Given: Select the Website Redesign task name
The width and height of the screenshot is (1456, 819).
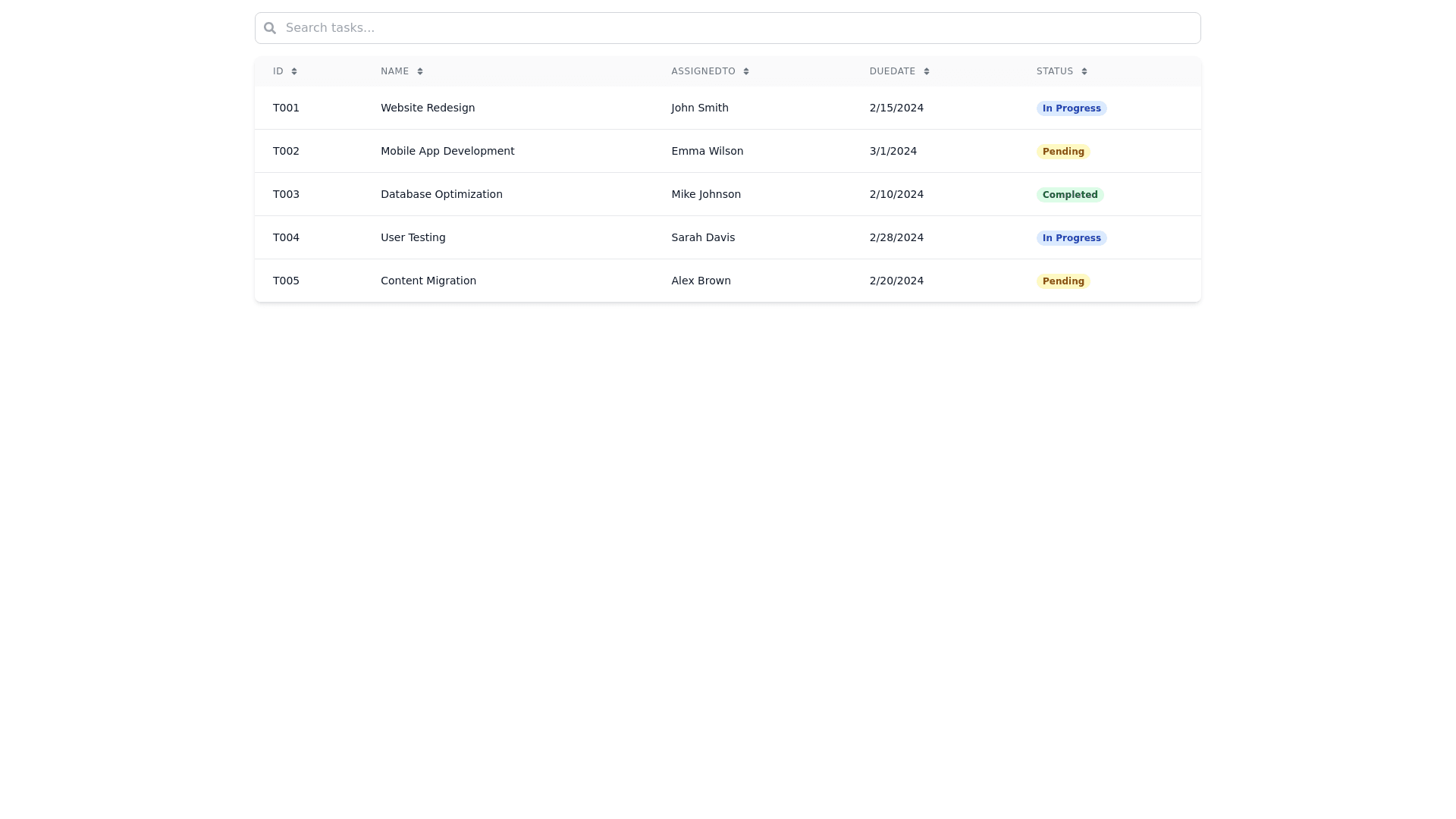Looking at the screenshot, I should click(428, 108).
